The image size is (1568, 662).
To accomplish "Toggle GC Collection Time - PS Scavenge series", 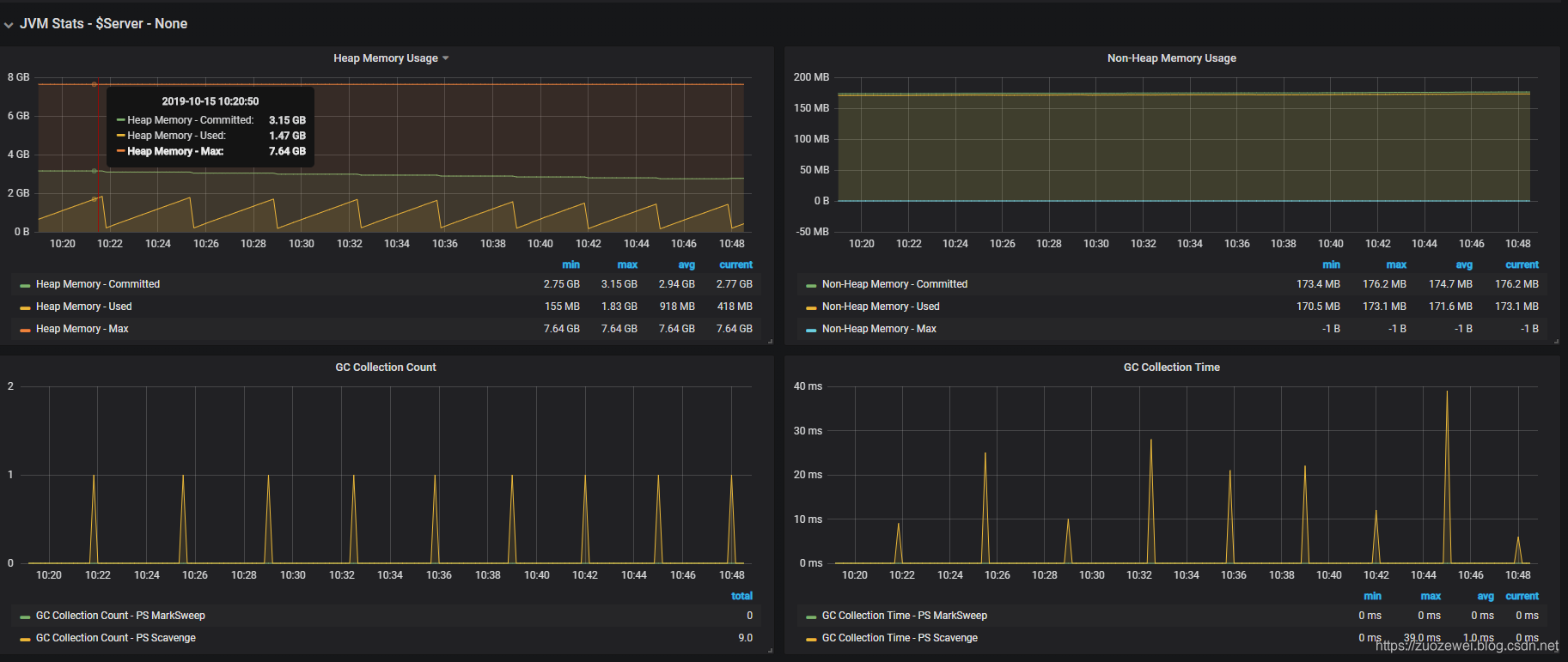I will [x=900, y=638].
